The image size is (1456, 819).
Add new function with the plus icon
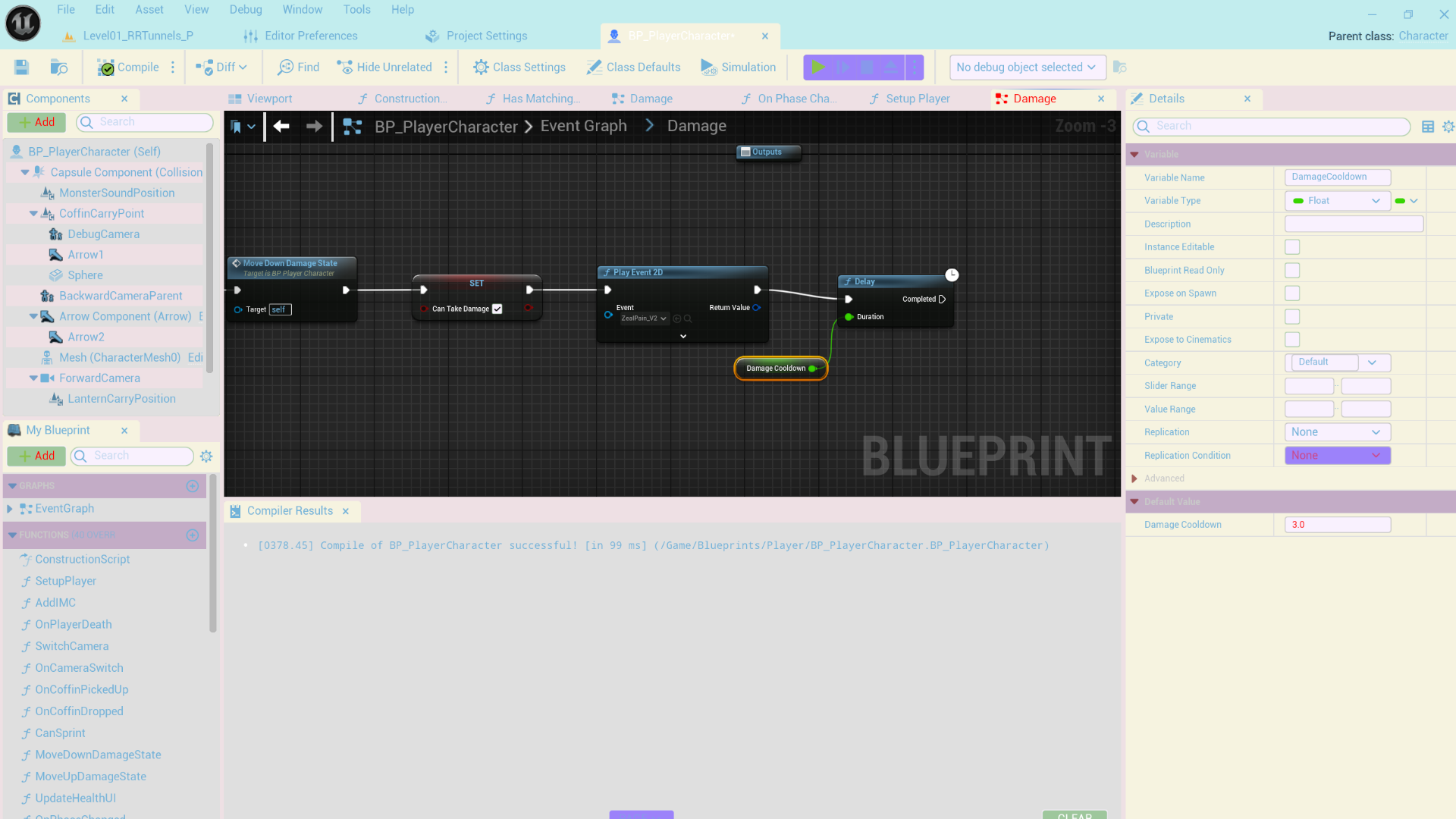coord(193,535)
